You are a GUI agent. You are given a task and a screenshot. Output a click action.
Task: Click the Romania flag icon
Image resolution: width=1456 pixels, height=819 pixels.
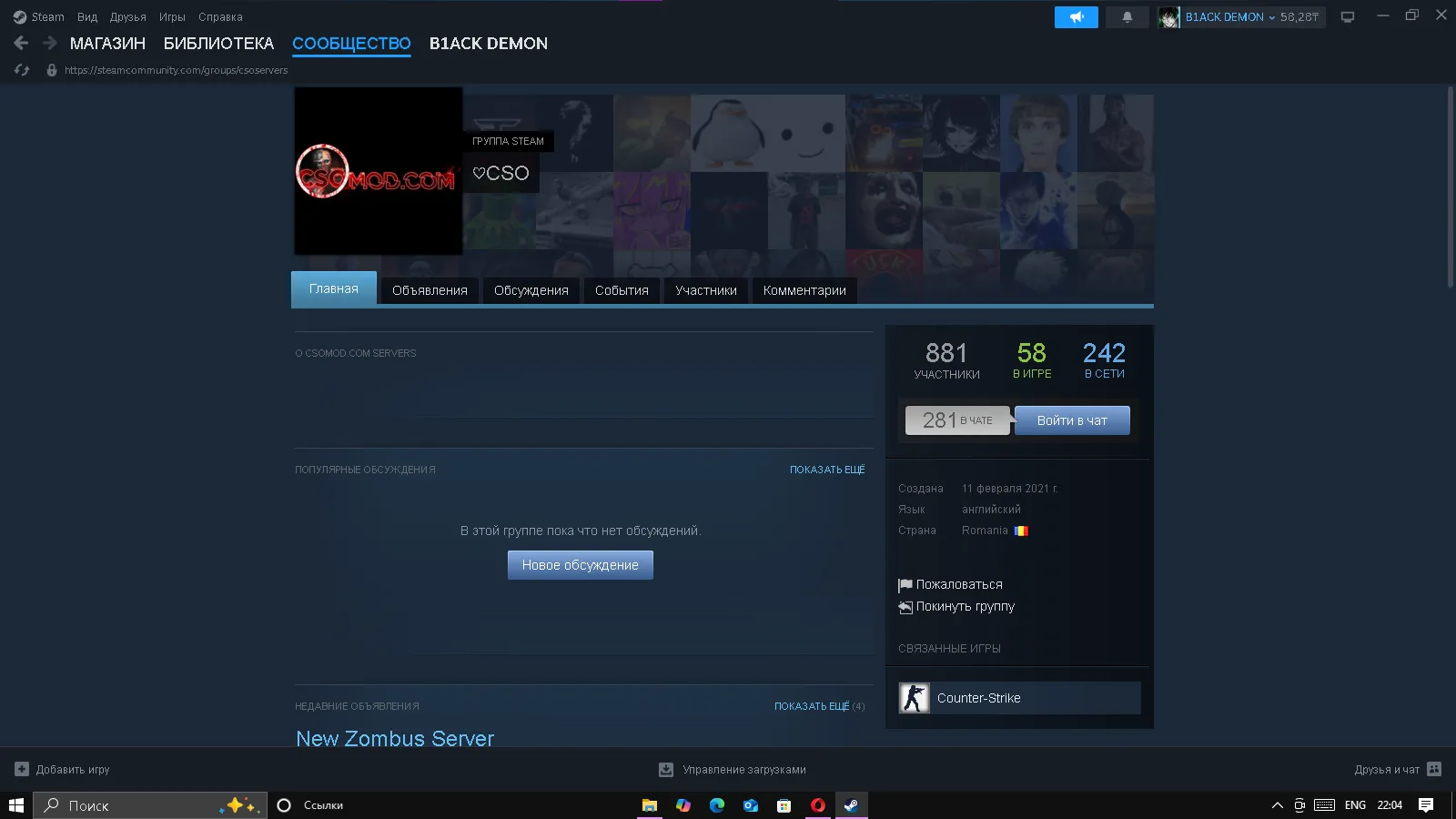point(1021,531)
